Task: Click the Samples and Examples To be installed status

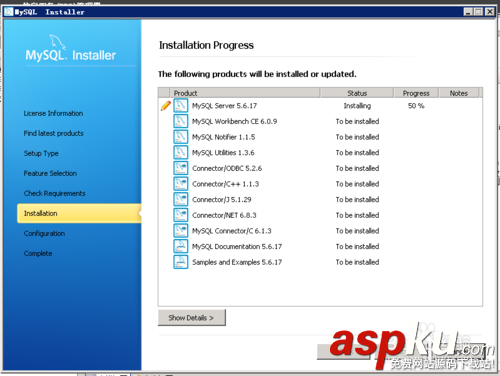Action: point(357,262)
